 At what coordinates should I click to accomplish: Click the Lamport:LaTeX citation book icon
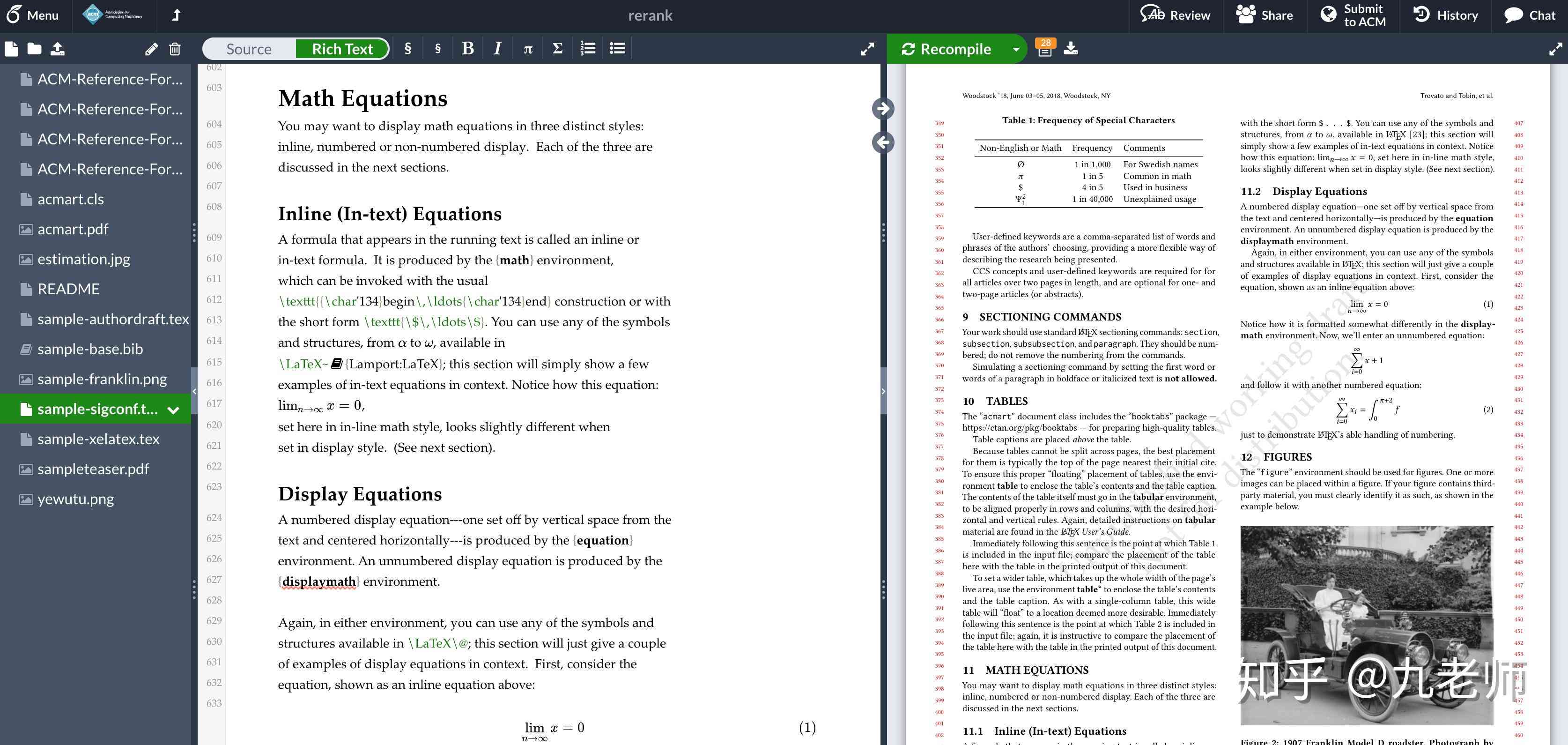click(337, 364)
